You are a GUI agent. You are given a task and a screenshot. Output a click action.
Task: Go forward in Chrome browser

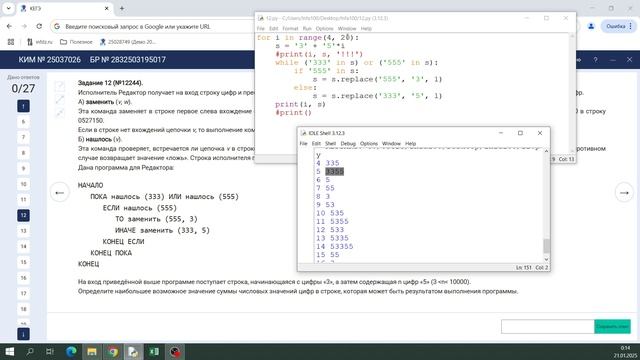click(24, 26)
